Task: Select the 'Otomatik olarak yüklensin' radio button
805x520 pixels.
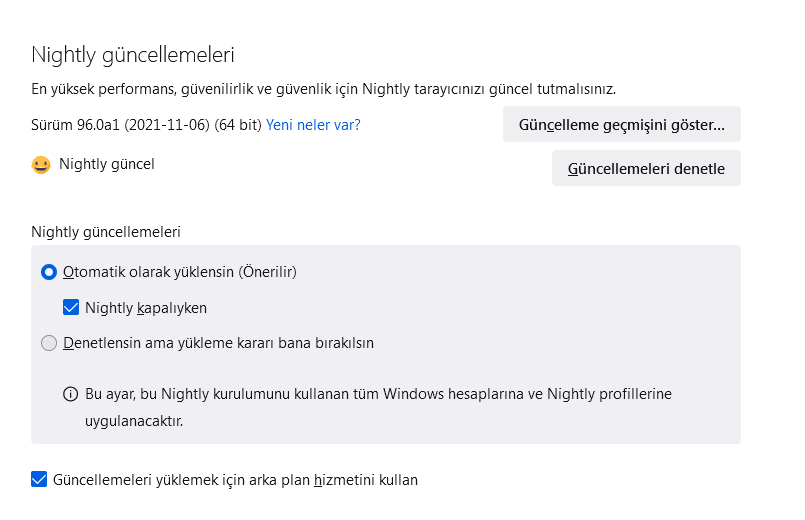Action: [x=49, y=272]
